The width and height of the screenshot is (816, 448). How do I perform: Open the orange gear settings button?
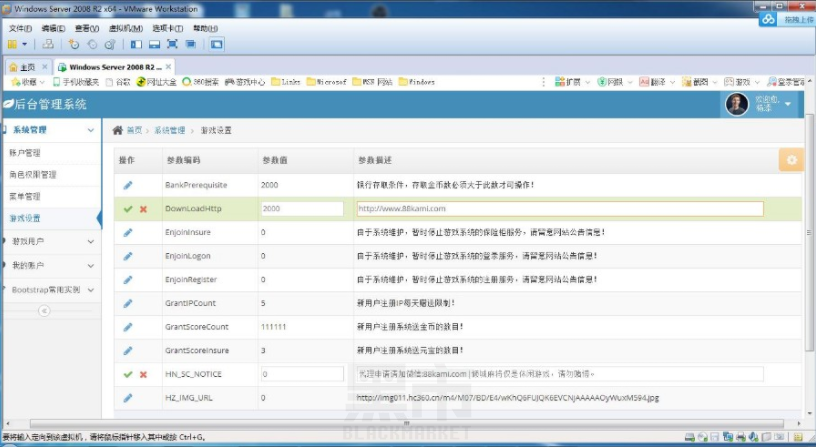791,160
